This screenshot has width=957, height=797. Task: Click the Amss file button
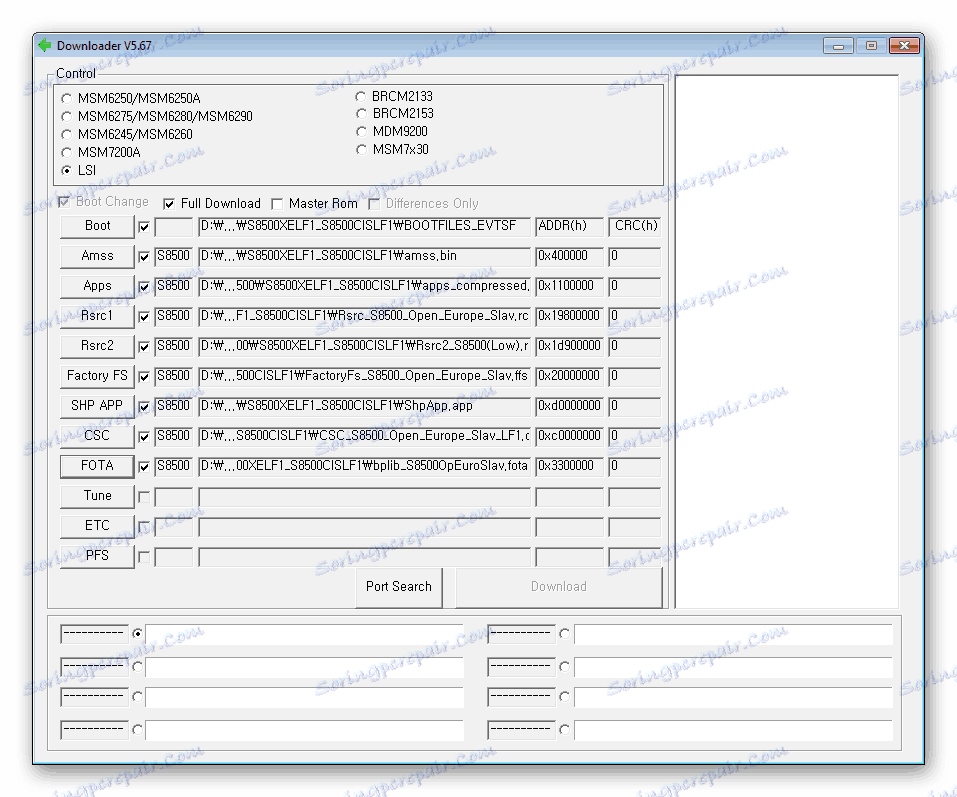click(97, 256)
